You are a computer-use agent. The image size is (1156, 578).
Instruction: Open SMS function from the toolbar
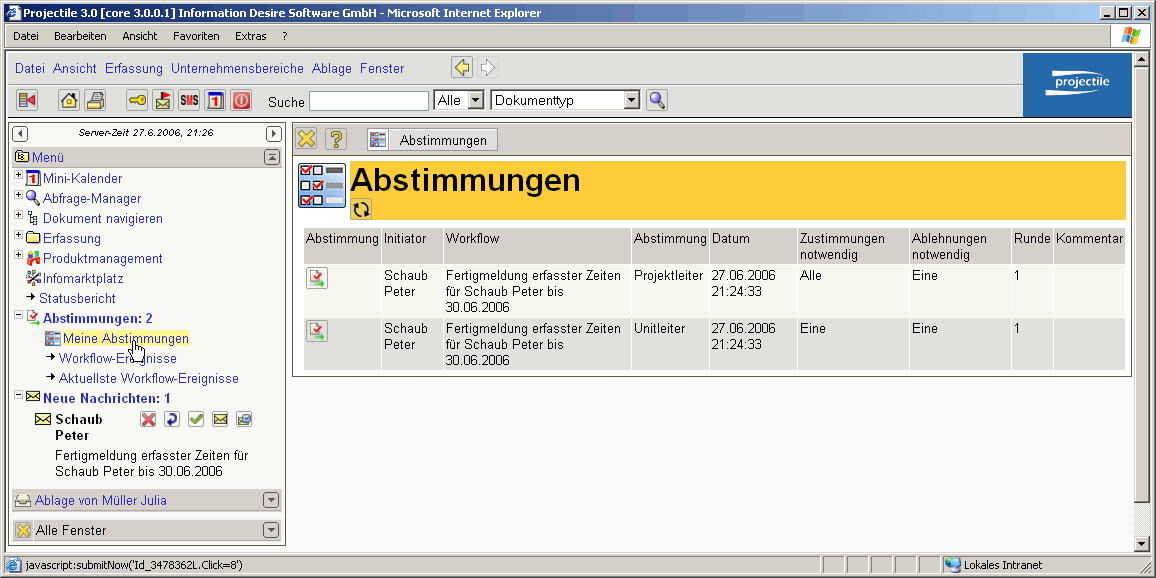tap(188, 100)
